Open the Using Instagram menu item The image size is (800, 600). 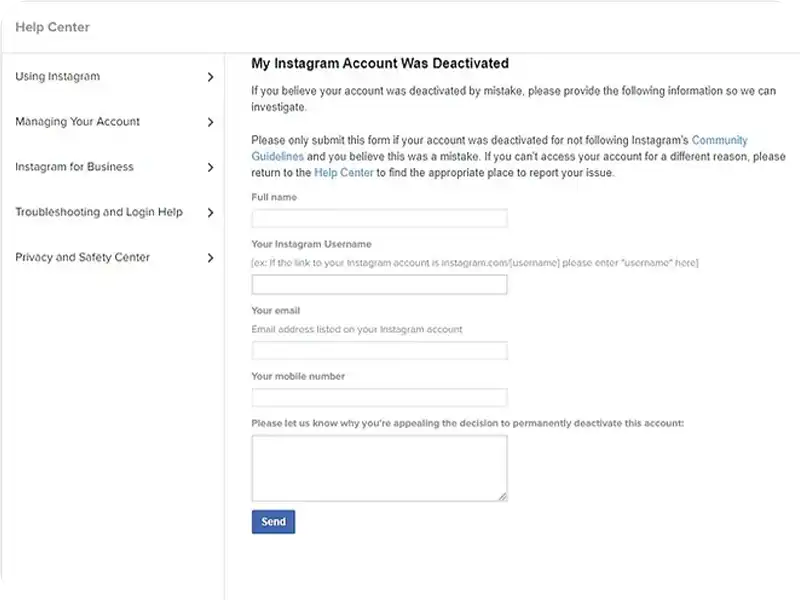[58, 77]
